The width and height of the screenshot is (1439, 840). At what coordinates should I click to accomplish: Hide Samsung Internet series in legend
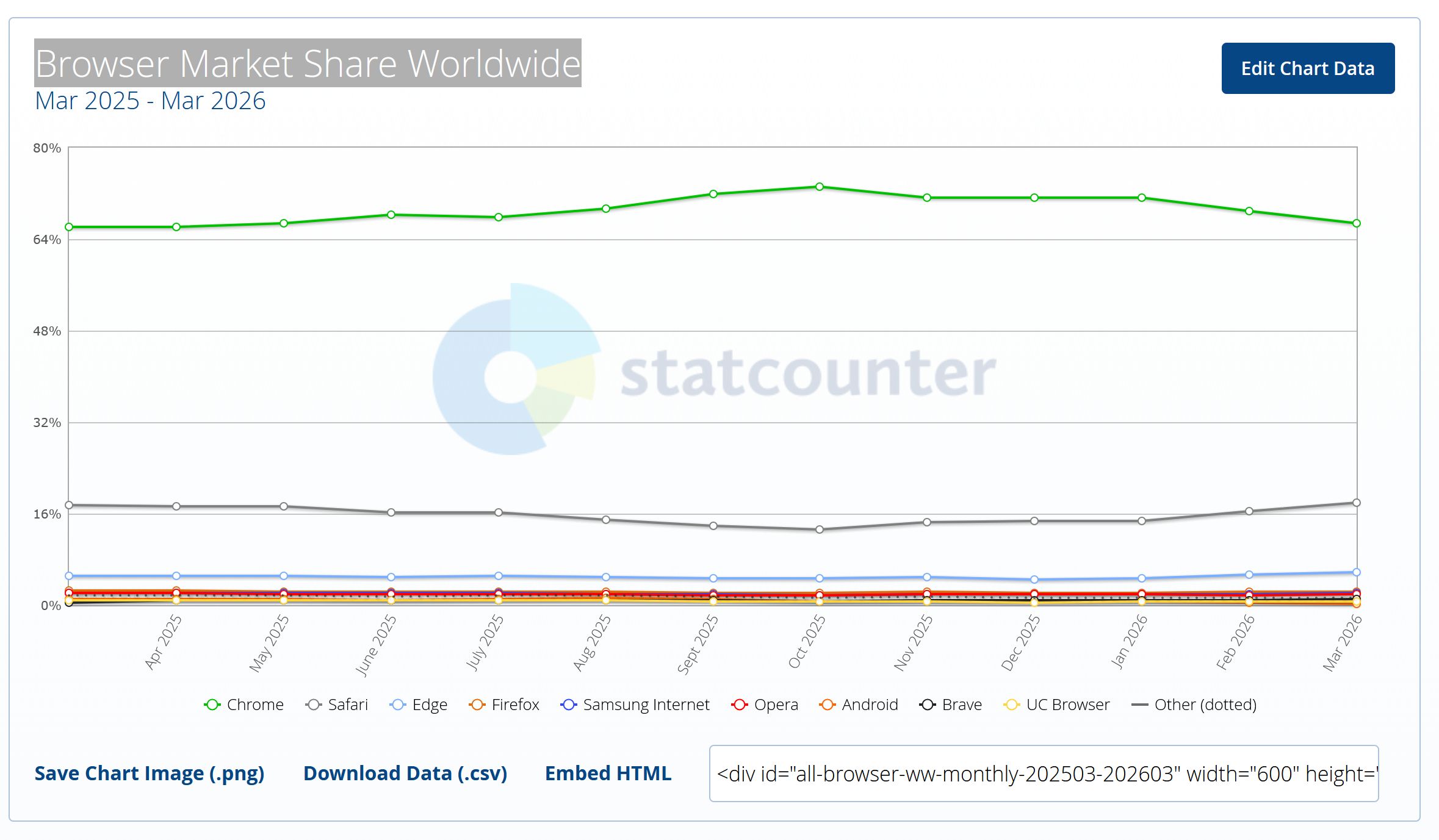(635, 705)
